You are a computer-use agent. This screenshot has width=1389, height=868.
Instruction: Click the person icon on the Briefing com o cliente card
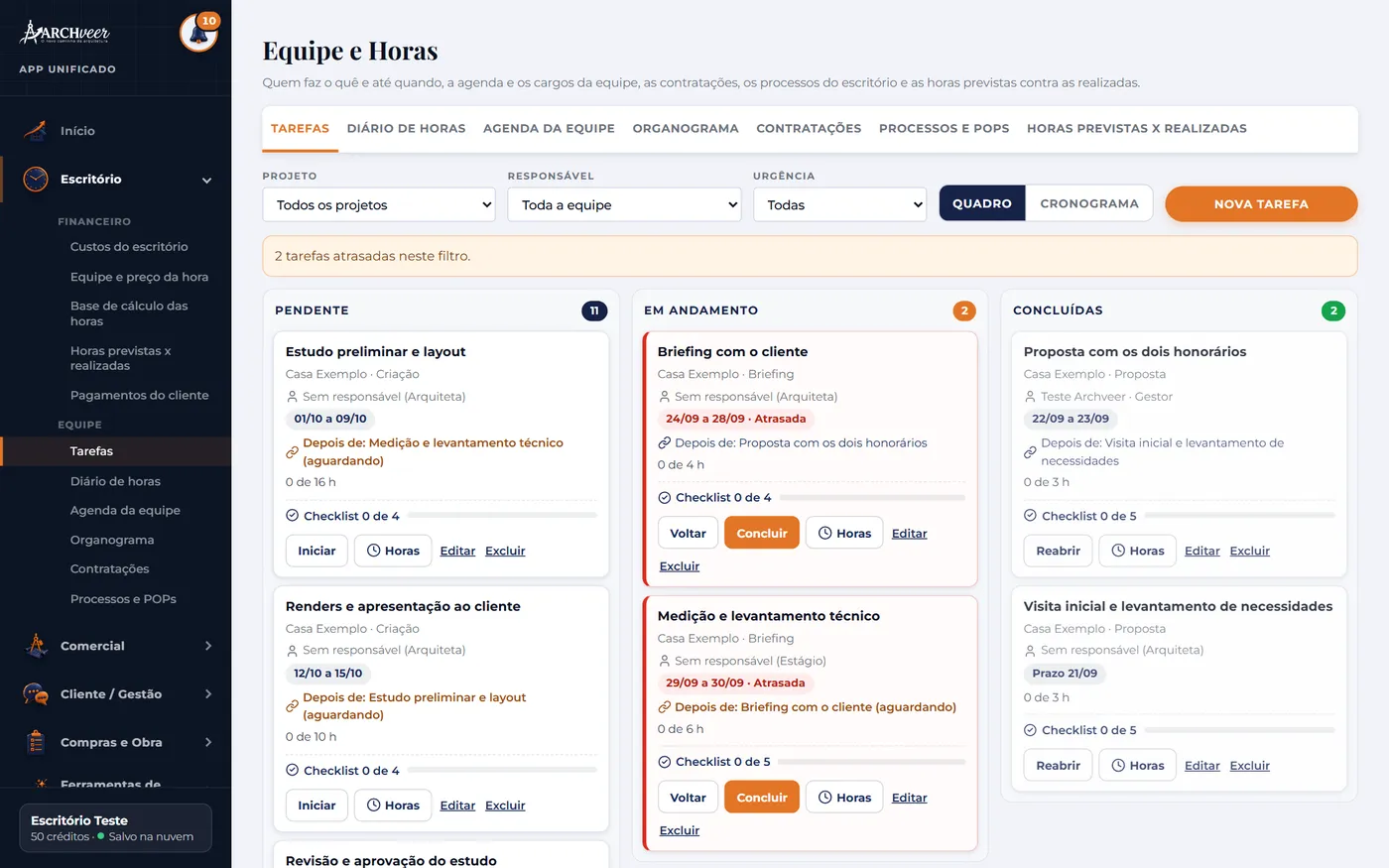(x=664, y=397)
